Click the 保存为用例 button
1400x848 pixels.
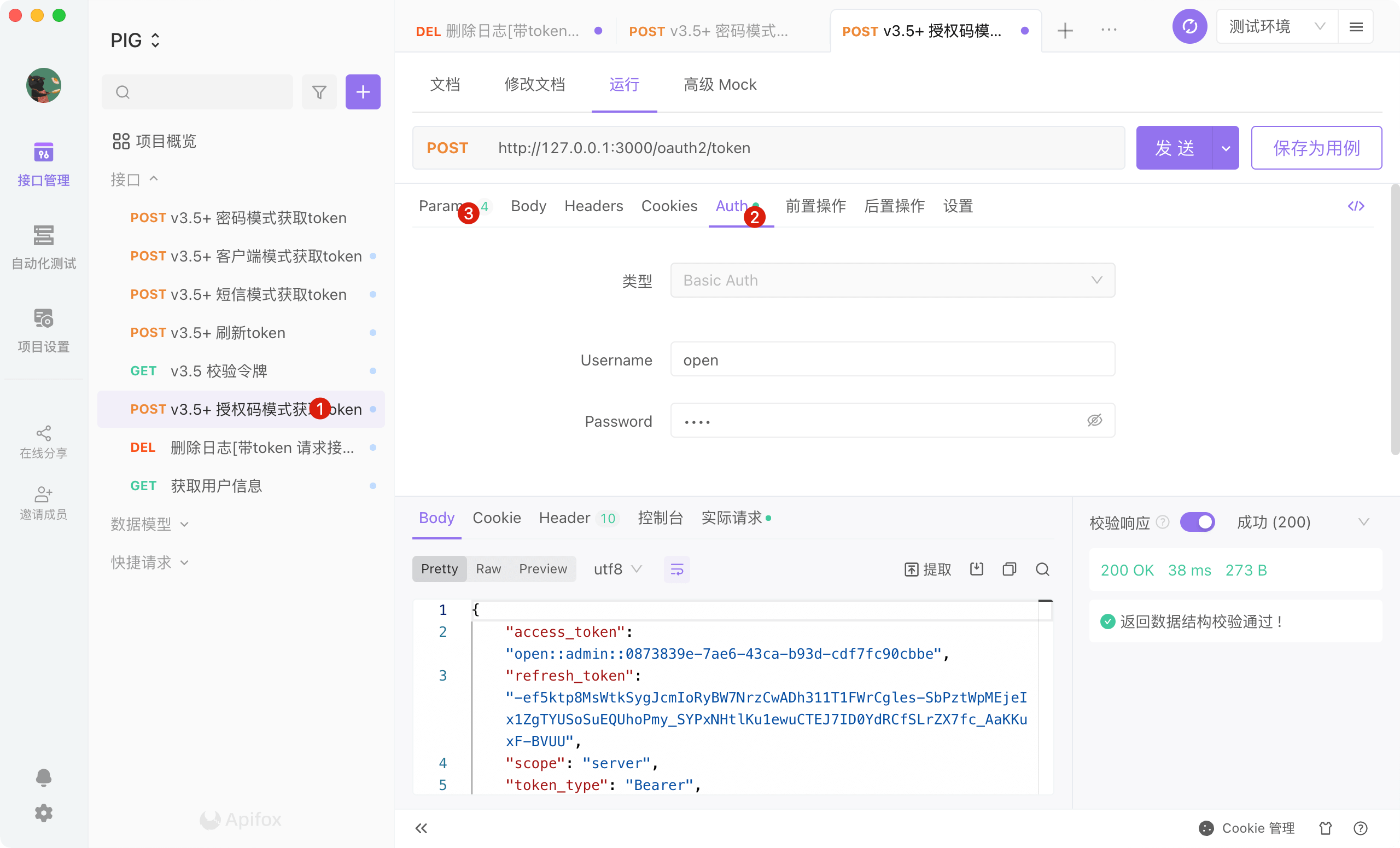1316,148
